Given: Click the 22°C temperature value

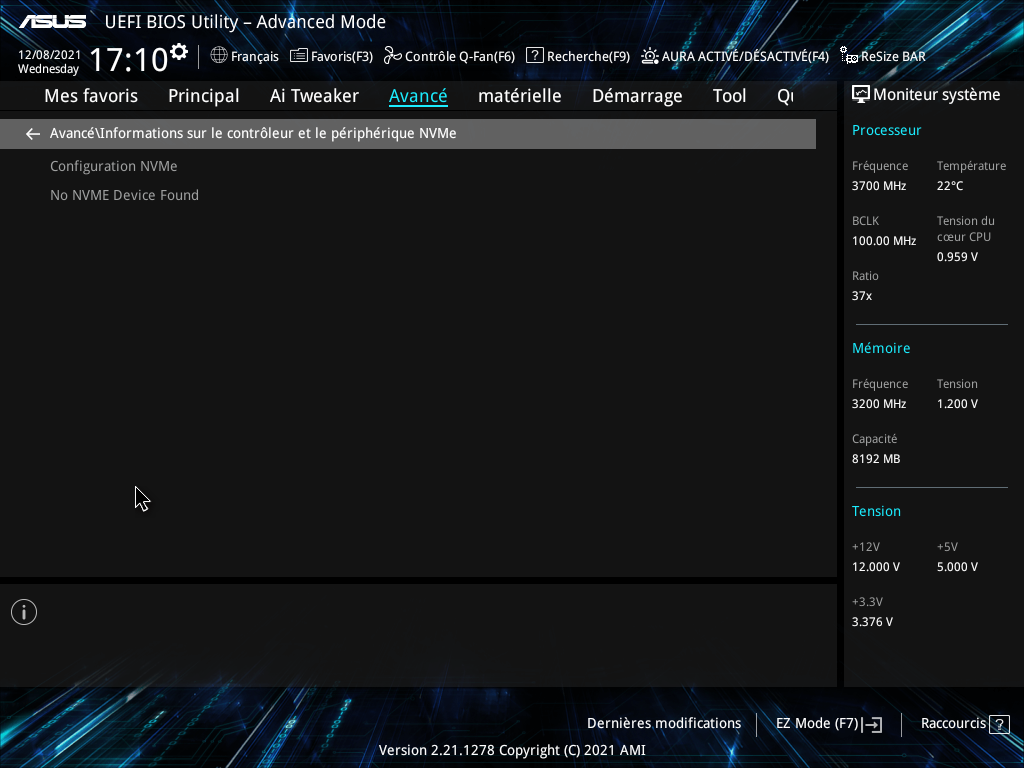Looking at the screenshot, I should point(950,186).
